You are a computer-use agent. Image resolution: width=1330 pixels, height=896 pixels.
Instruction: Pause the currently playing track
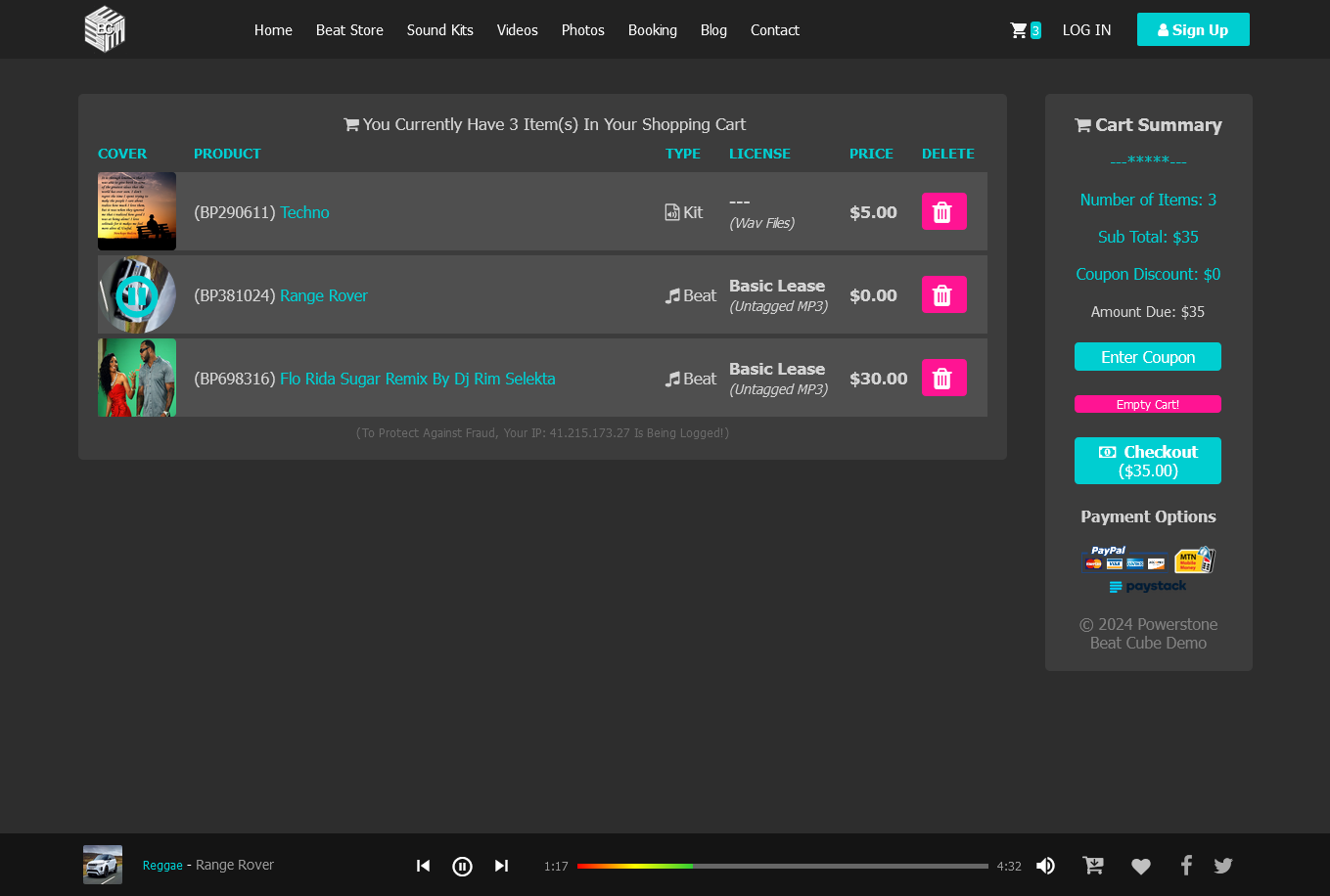pos(462,866)
